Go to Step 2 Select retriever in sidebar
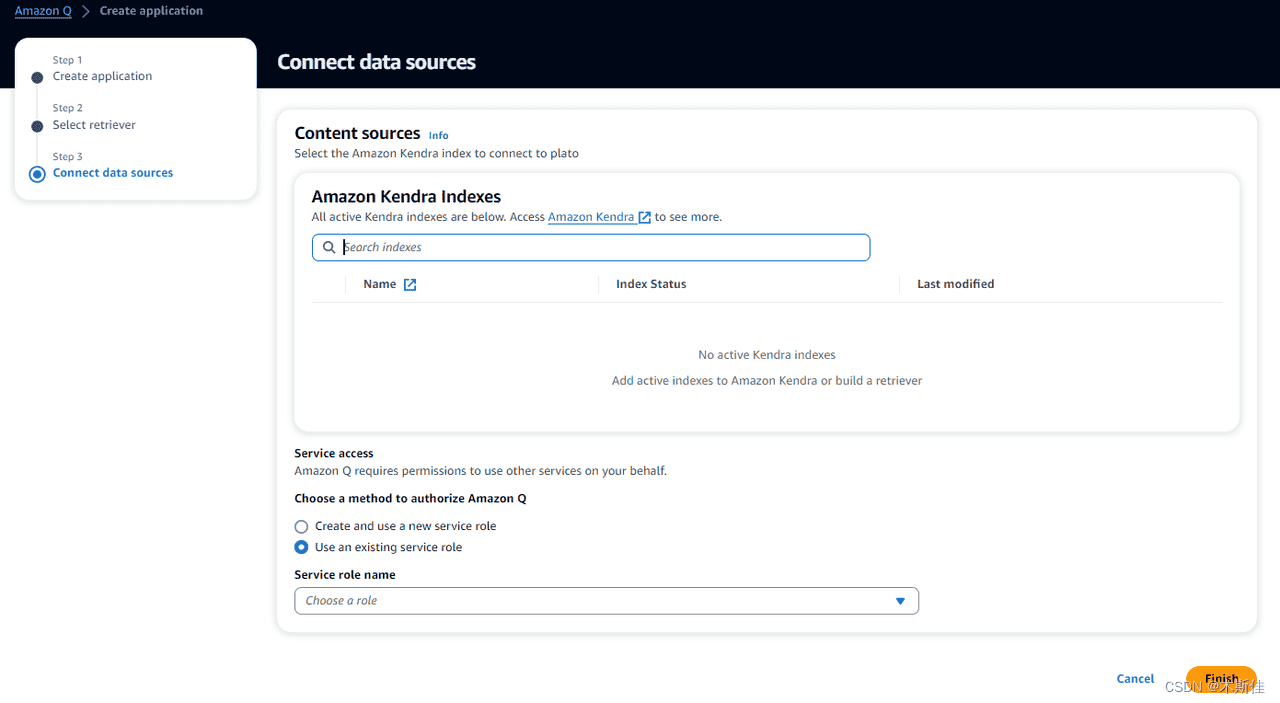This screenshot has height=703, width=1280. click(x=94, y=124)
